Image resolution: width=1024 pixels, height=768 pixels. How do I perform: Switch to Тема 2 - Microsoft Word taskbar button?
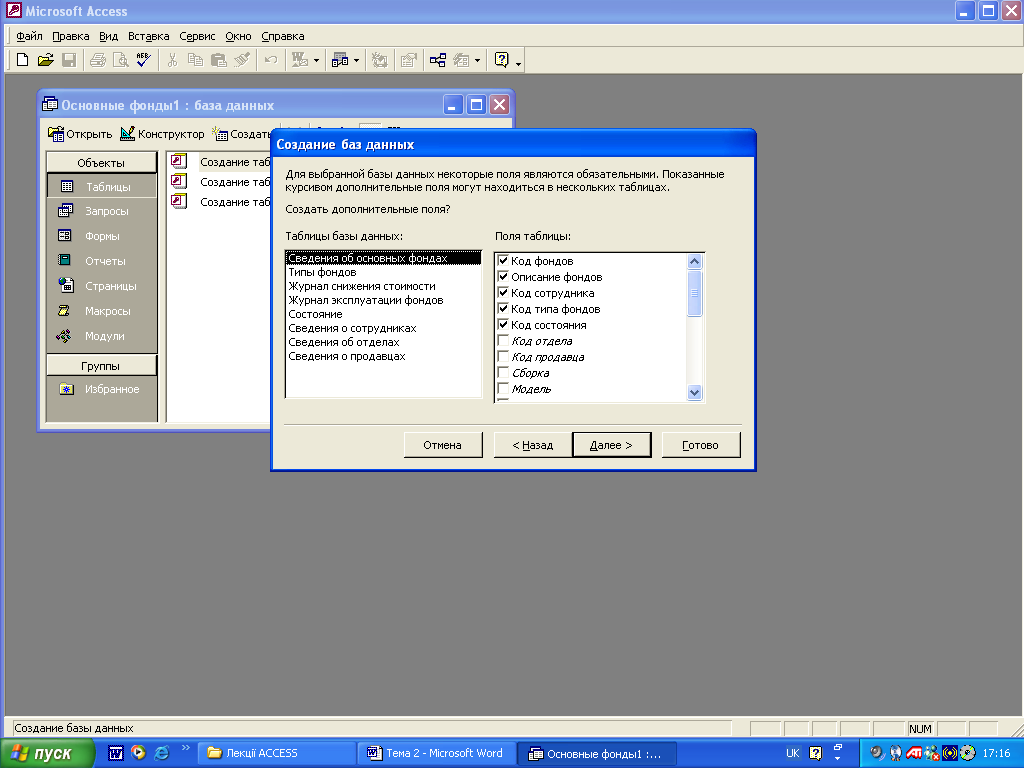[437, 753]
